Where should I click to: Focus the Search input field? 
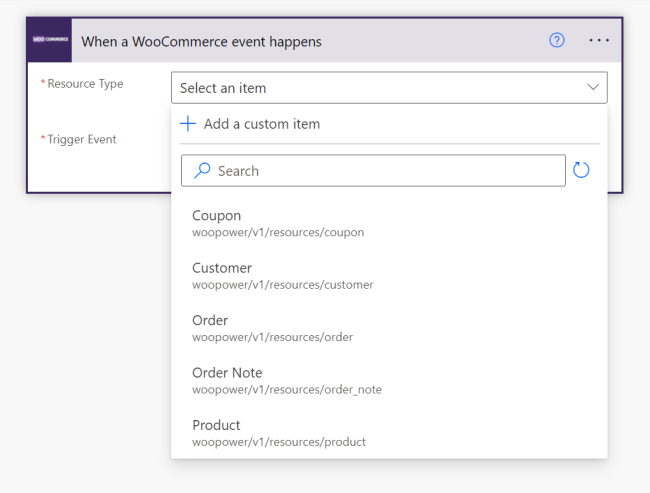tap(385, 171)
